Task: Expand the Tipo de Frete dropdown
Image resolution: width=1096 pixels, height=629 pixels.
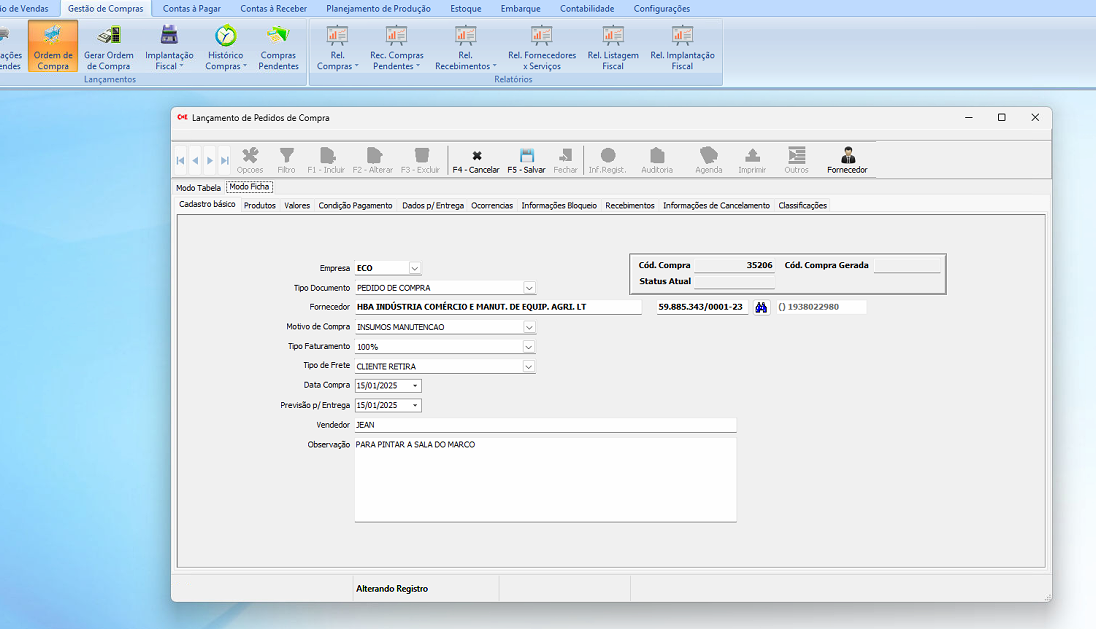Action: pyautogui.click(x=529, y=367)
